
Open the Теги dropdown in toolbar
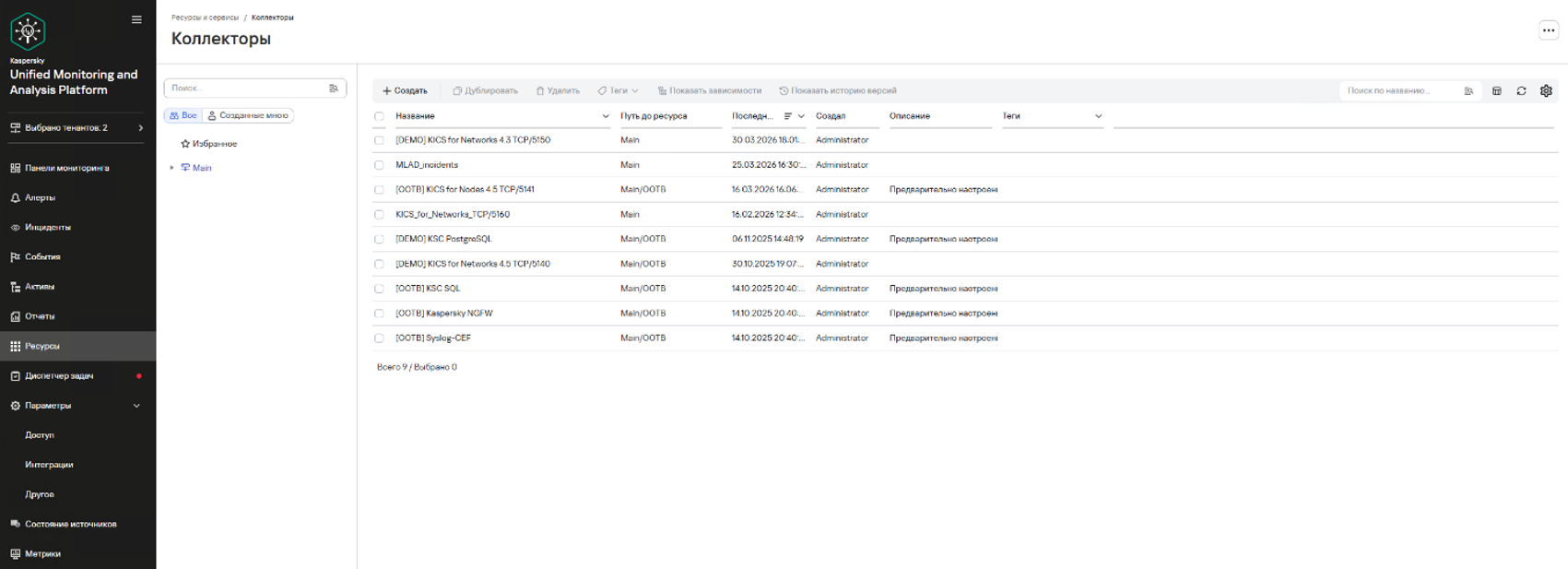[x=618, y=90]
